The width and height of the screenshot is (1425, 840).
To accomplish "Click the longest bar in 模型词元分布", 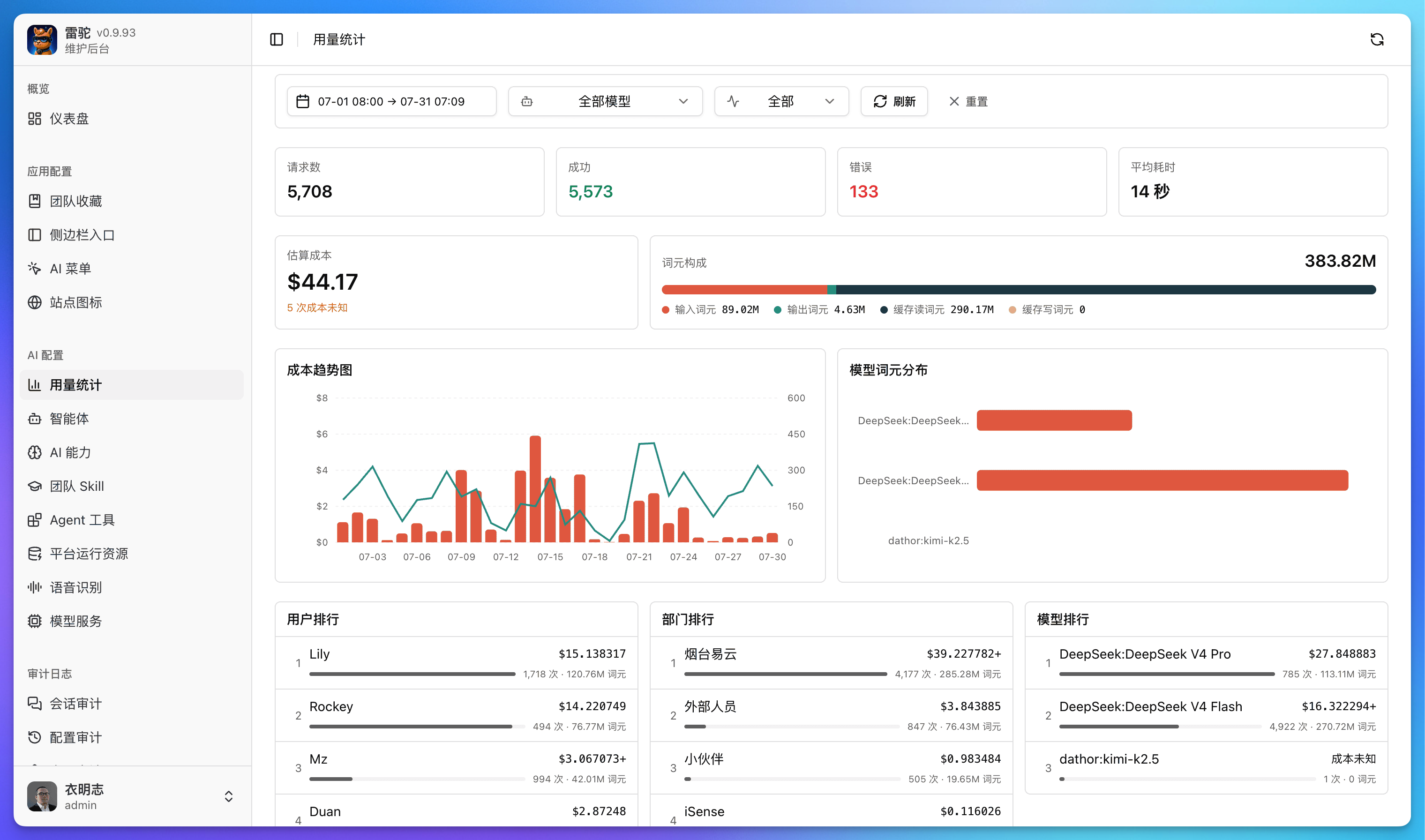I will pos(1162,480).
